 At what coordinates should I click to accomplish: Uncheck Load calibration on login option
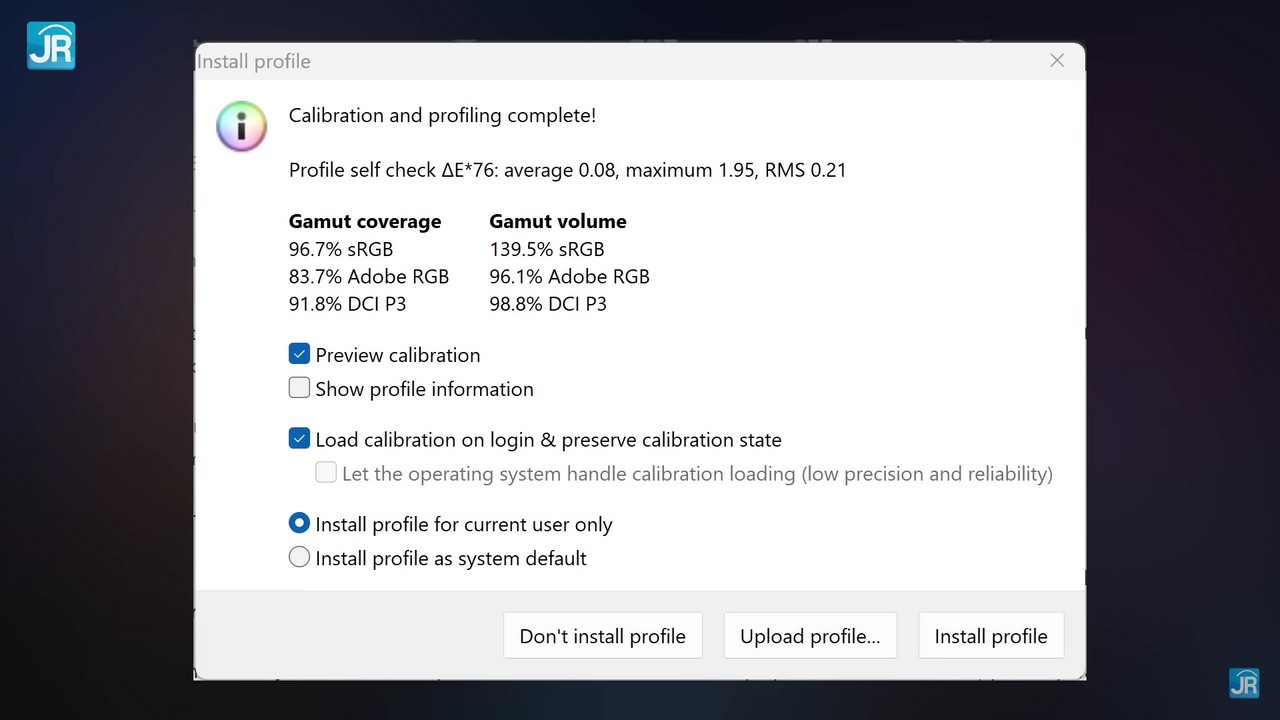(x=299, y=439)
